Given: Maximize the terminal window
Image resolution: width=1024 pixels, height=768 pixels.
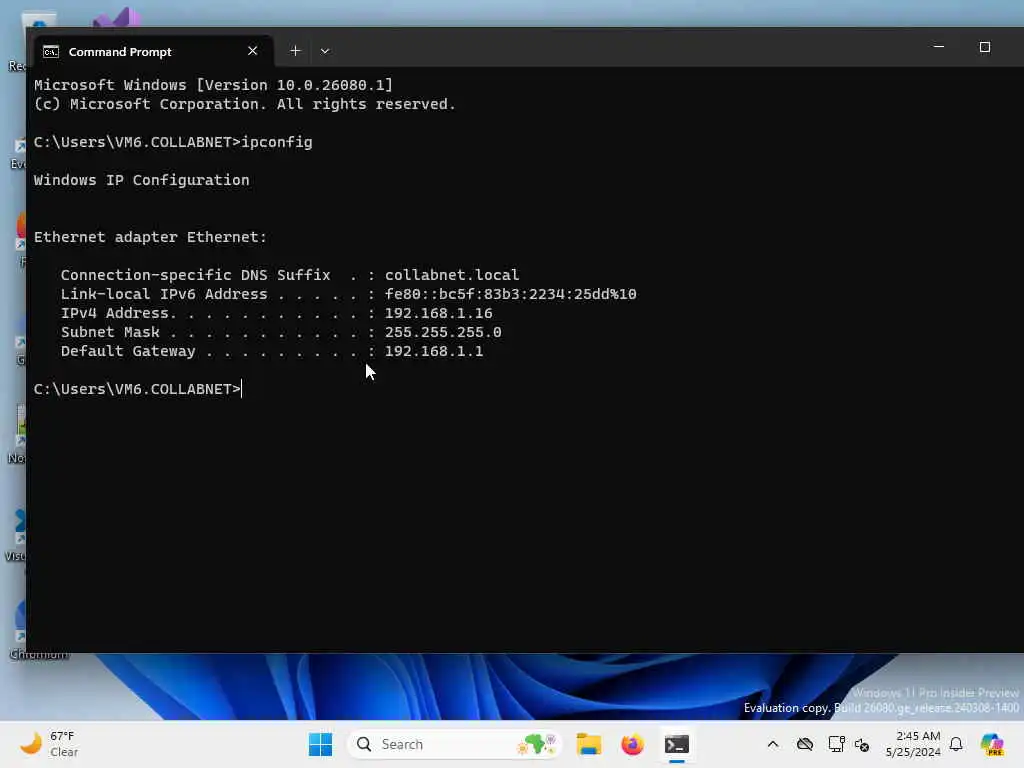Looking at the screenshot, I should tap(985, 47).
